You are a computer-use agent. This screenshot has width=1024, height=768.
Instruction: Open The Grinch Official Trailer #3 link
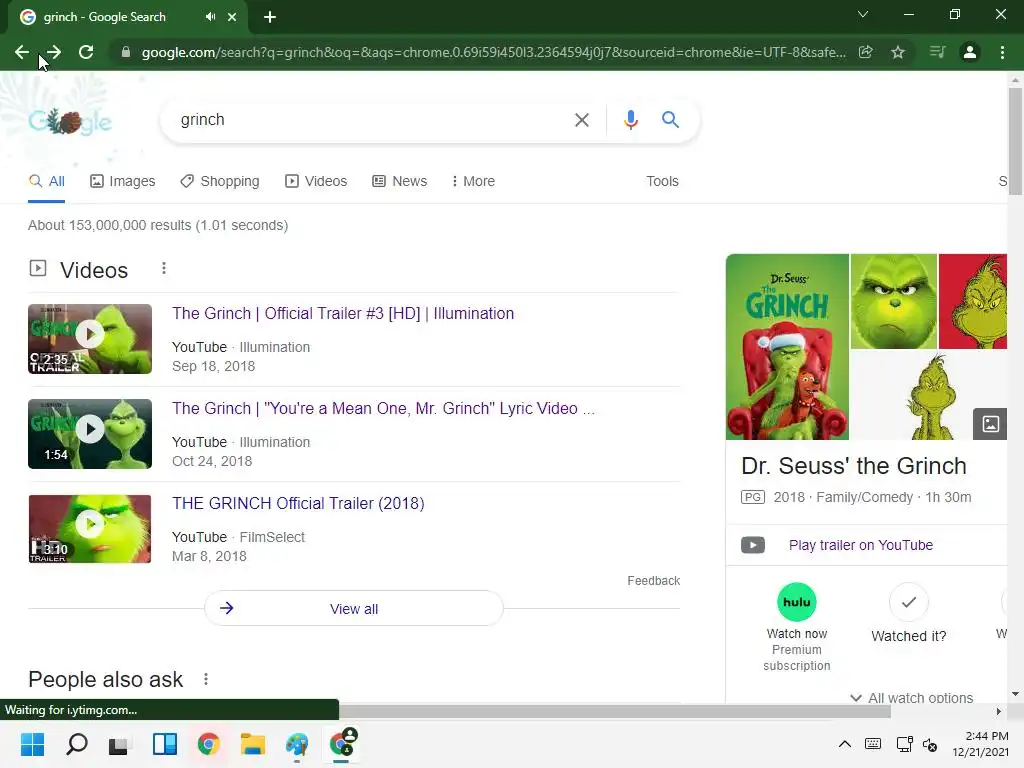coord(343,313)
